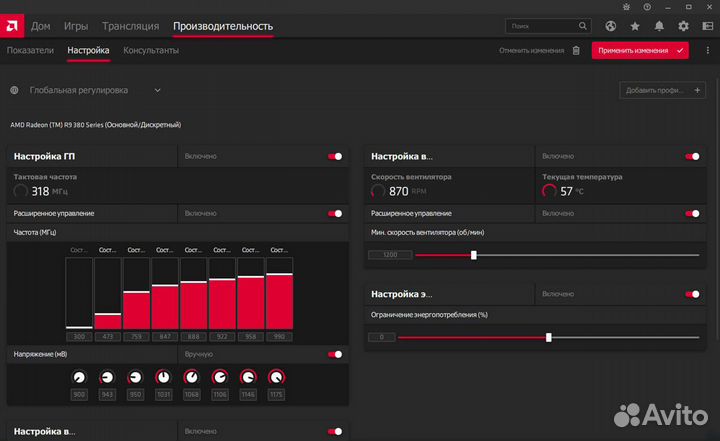Turn off power tuning Включено toggle
The height and width of the screenshot is (441, 720).
692,294
